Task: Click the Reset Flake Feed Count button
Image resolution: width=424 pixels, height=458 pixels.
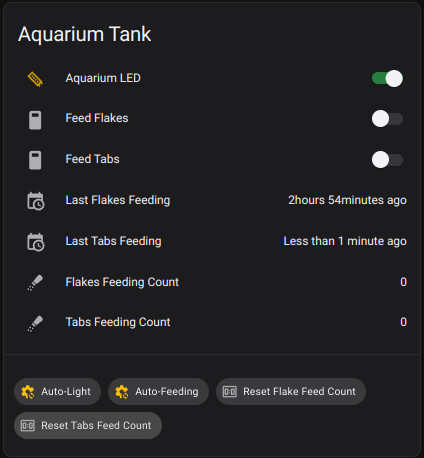Action: point(291,392)
